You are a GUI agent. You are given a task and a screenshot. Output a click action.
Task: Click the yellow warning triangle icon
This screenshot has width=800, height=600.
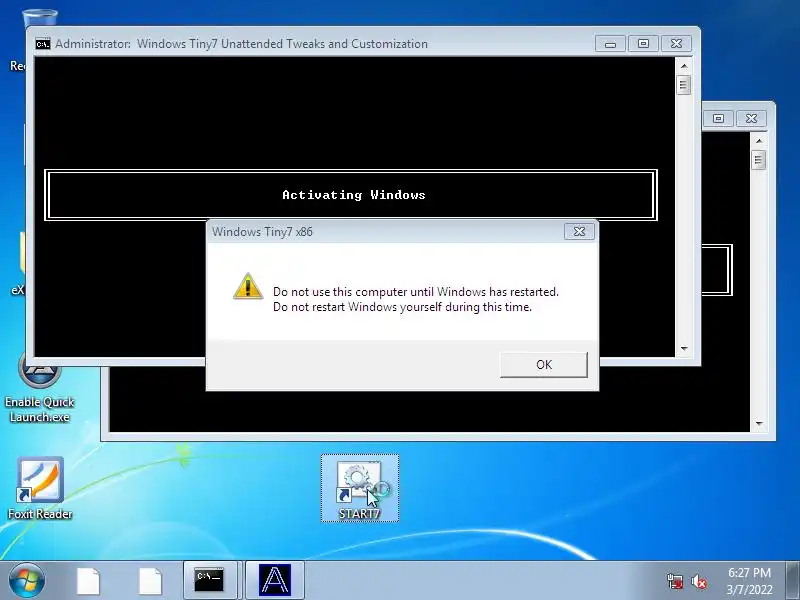pos(248,286)
